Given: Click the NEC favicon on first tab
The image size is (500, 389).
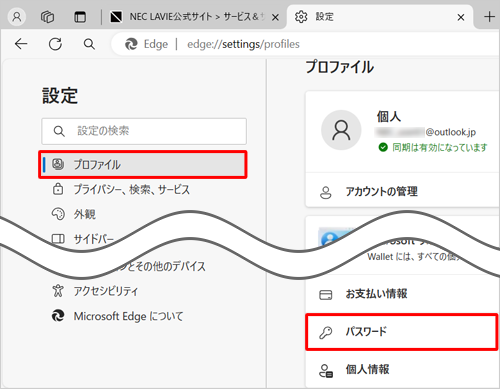Looking at the screenshot, I should coord(116,17).
